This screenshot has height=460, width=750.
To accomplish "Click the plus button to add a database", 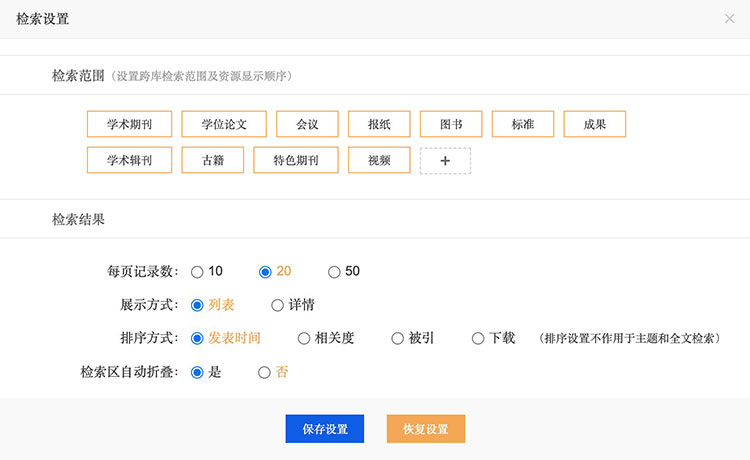I will pos(445,161).
